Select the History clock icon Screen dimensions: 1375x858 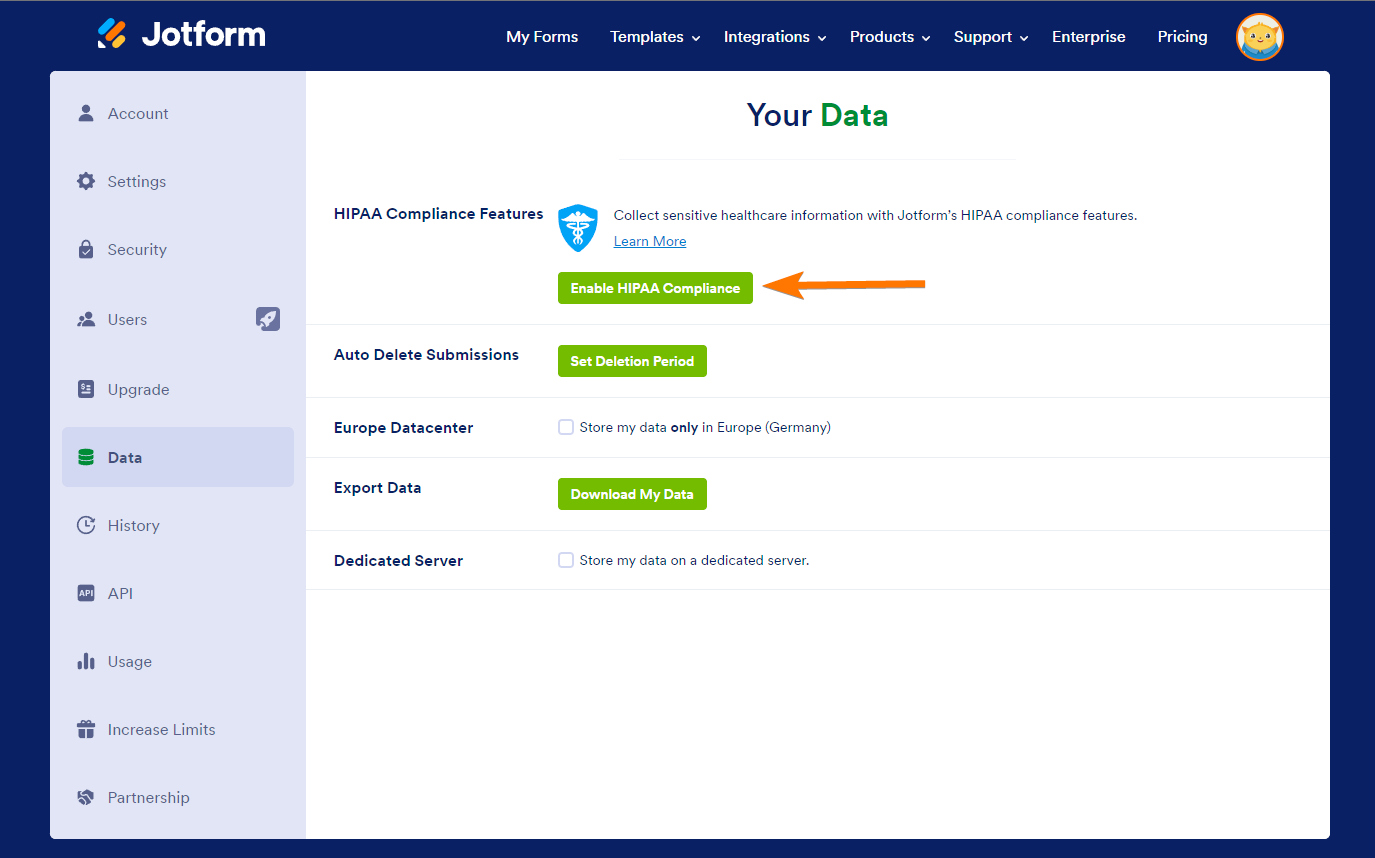click(87, 525)
